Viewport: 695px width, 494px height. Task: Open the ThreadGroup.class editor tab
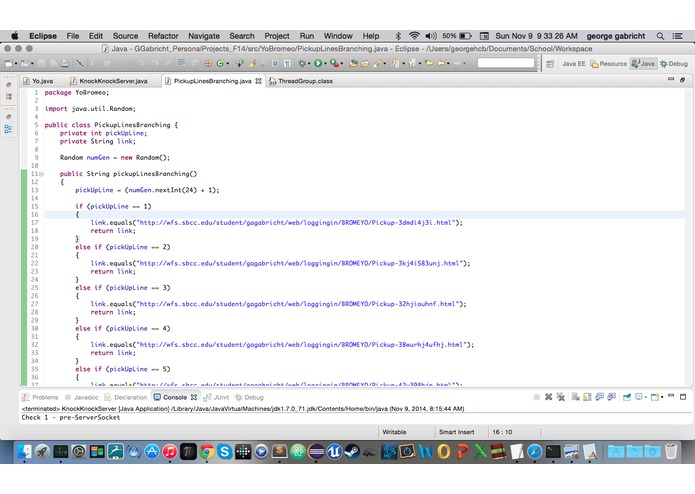pos(301,81)
